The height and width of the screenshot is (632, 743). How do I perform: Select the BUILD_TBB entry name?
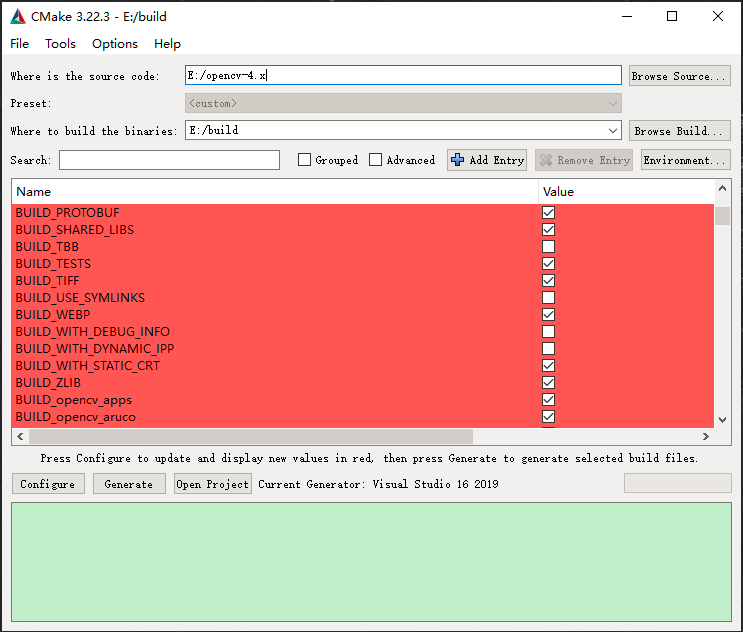[47, 247]
